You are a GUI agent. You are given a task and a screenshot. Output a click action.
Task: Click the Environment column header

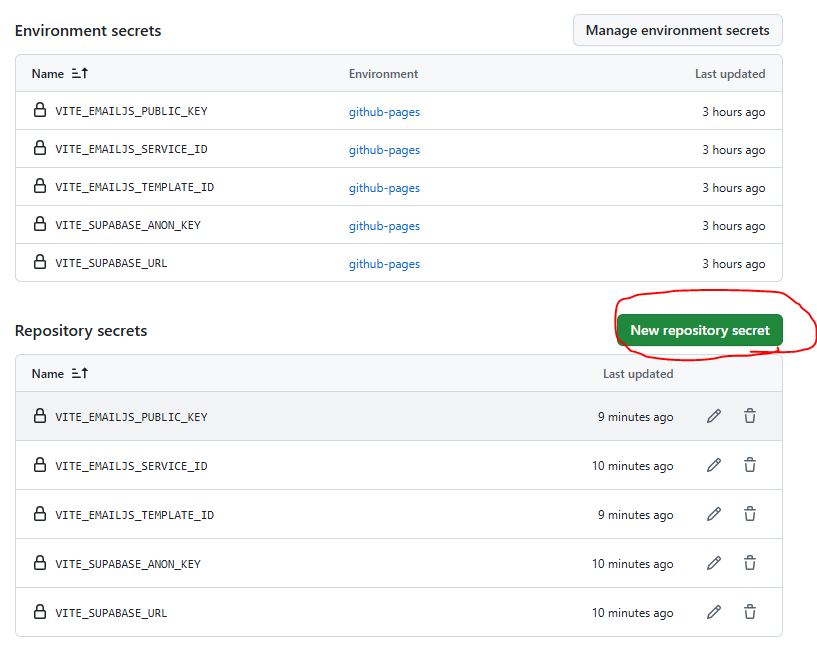click(x=383, y=74)
